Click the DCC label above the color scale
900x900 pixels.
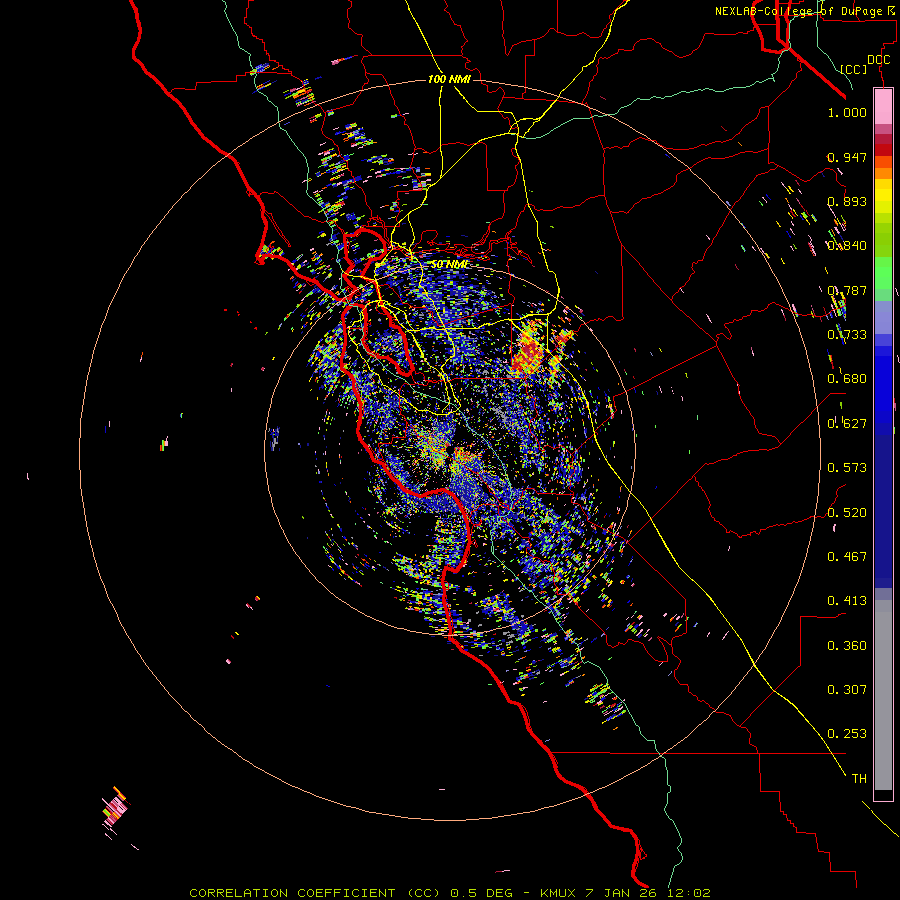[878, 60]
